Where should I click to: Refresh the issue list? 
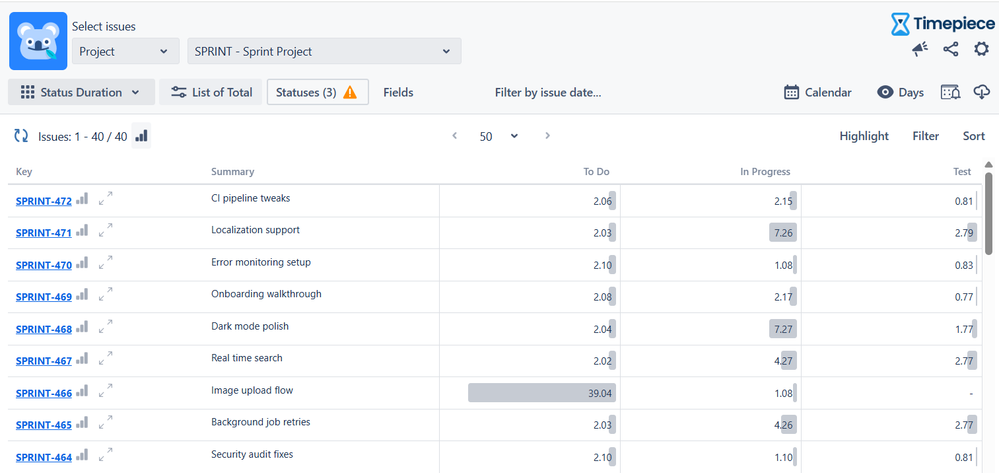tap(21, 136)
